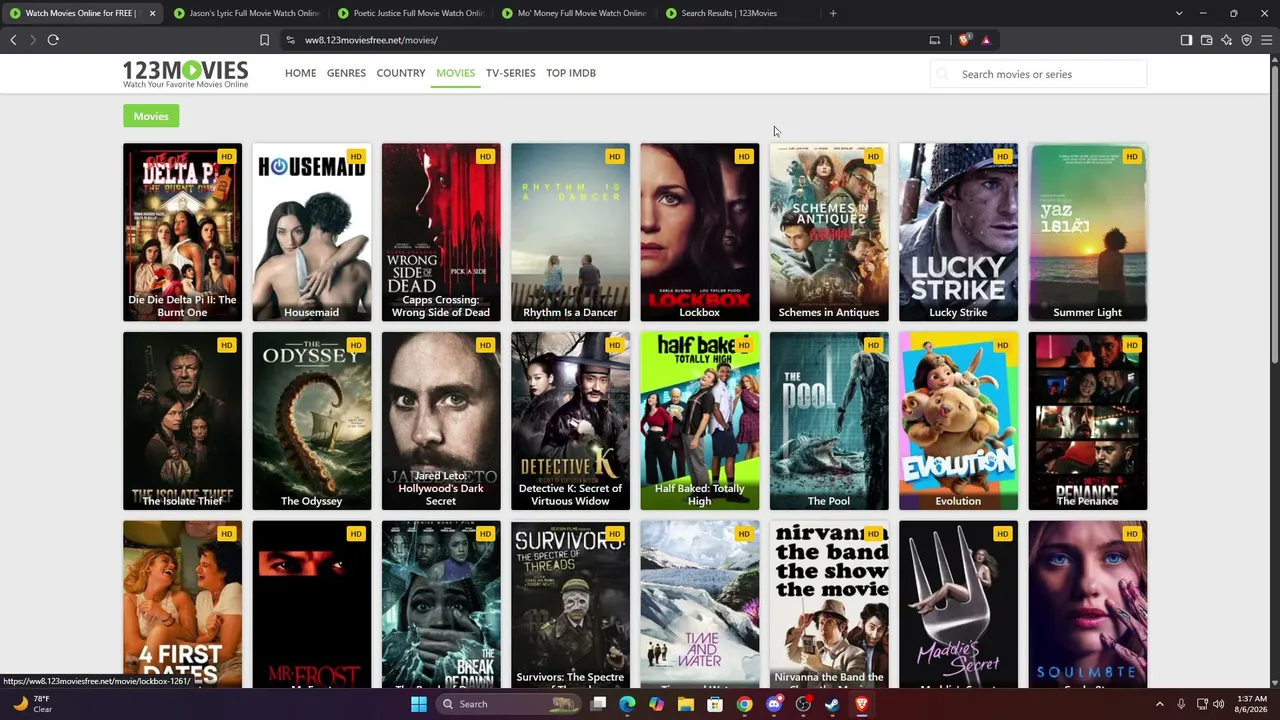Open Brave VPN shield icon

1246,40
